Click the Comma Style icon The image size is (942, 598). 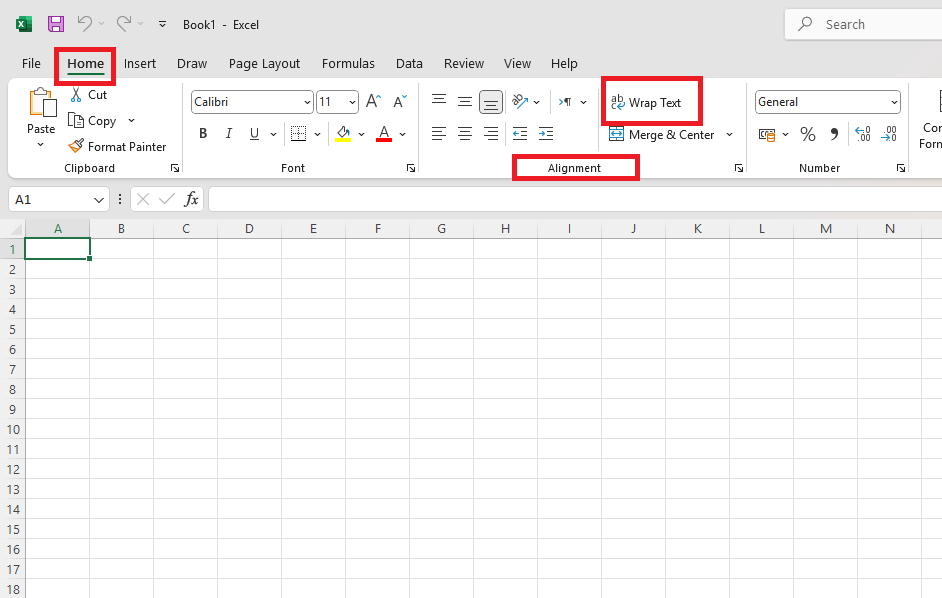834,134
